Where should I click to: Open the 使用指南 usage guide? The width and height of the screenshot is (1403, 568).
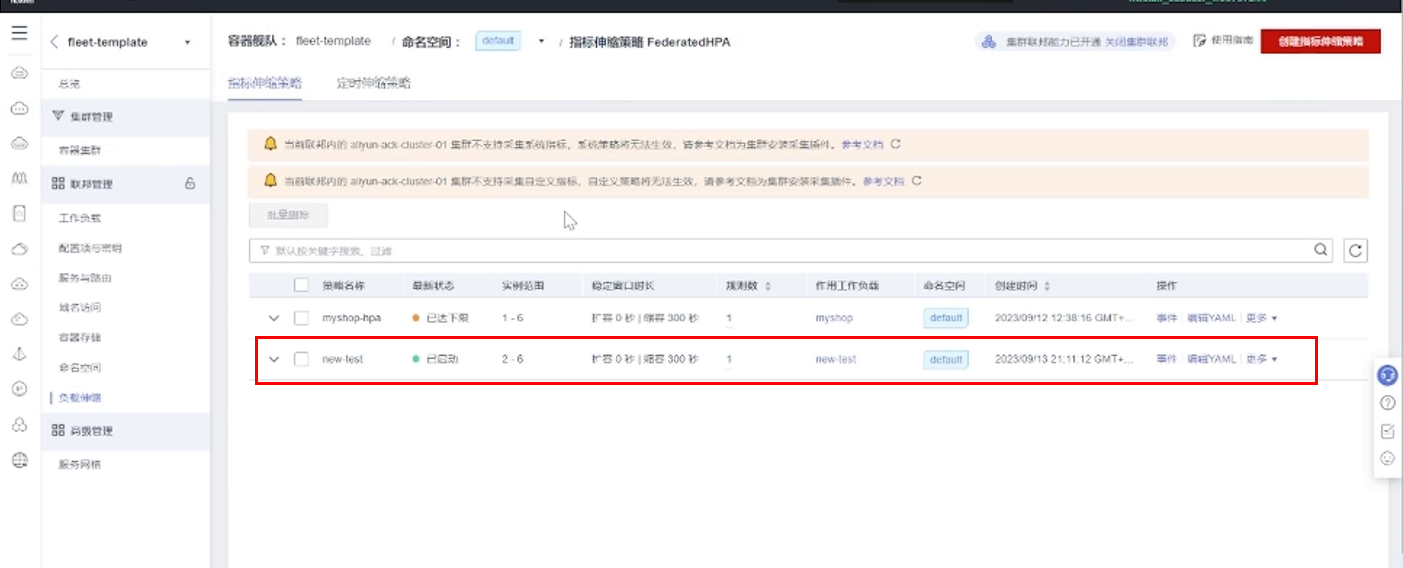click(1223, 41)
